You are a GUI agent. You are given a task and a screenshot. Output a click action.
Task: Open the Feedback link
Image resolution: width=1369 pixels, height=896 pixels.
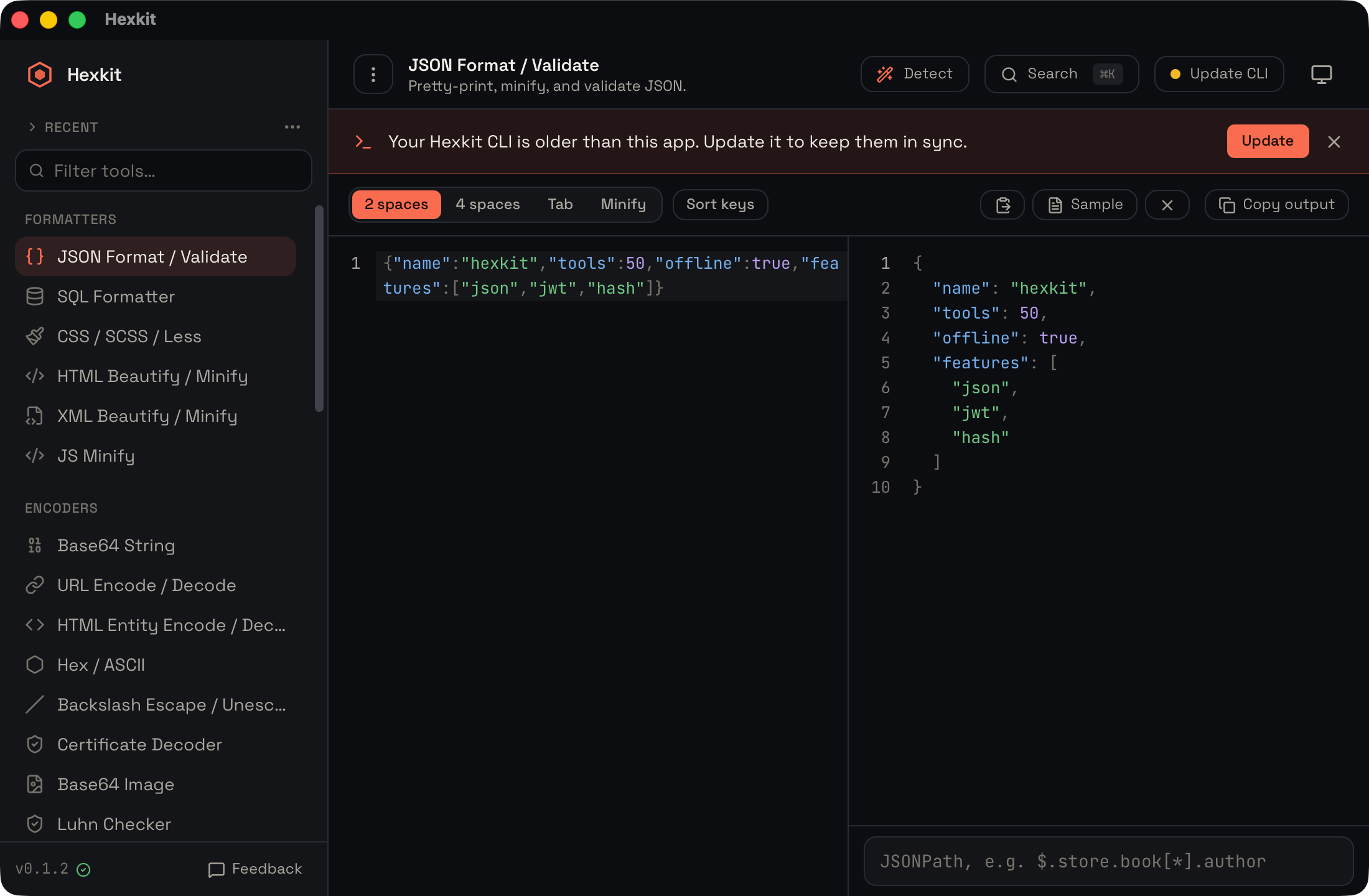coord(255,869)
